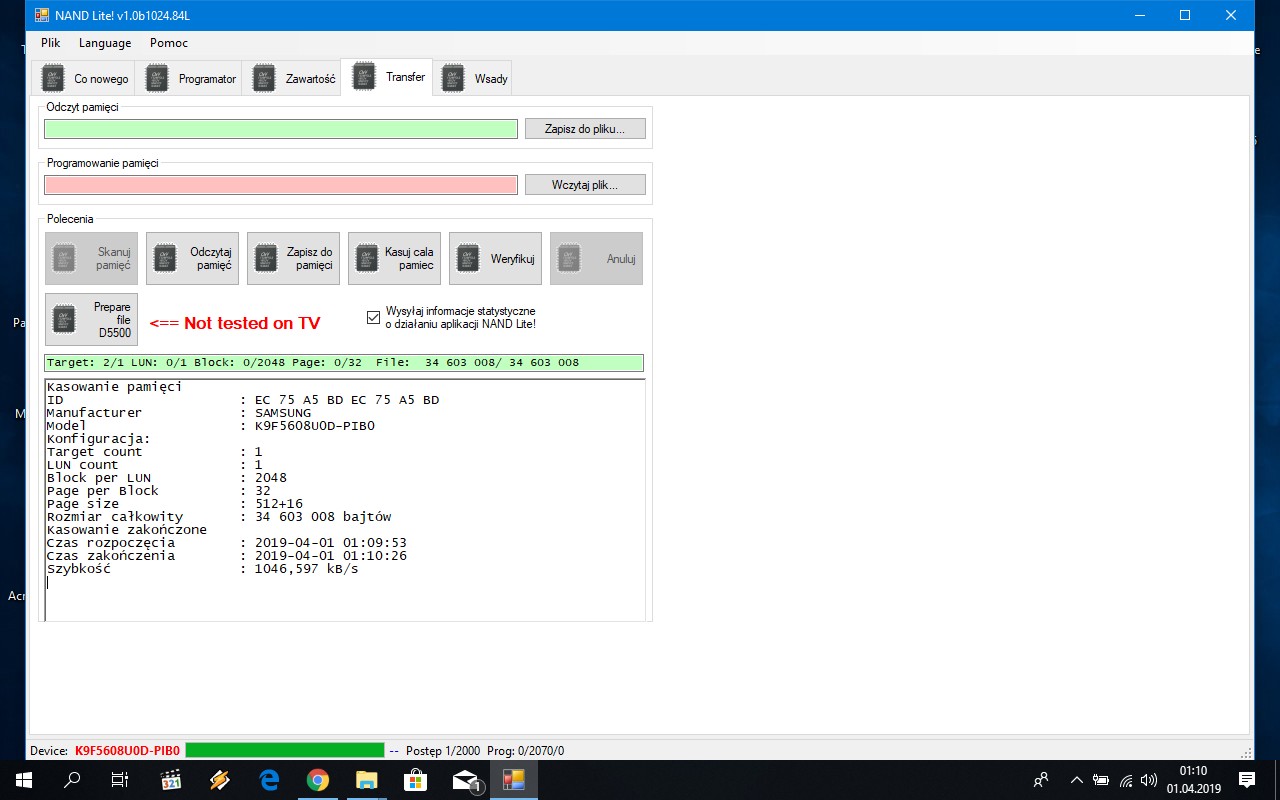Click the 'Model : K9F5608U0D-PIB0' log line
Viewport: 1280px width, 800px height.
(211, 426)
